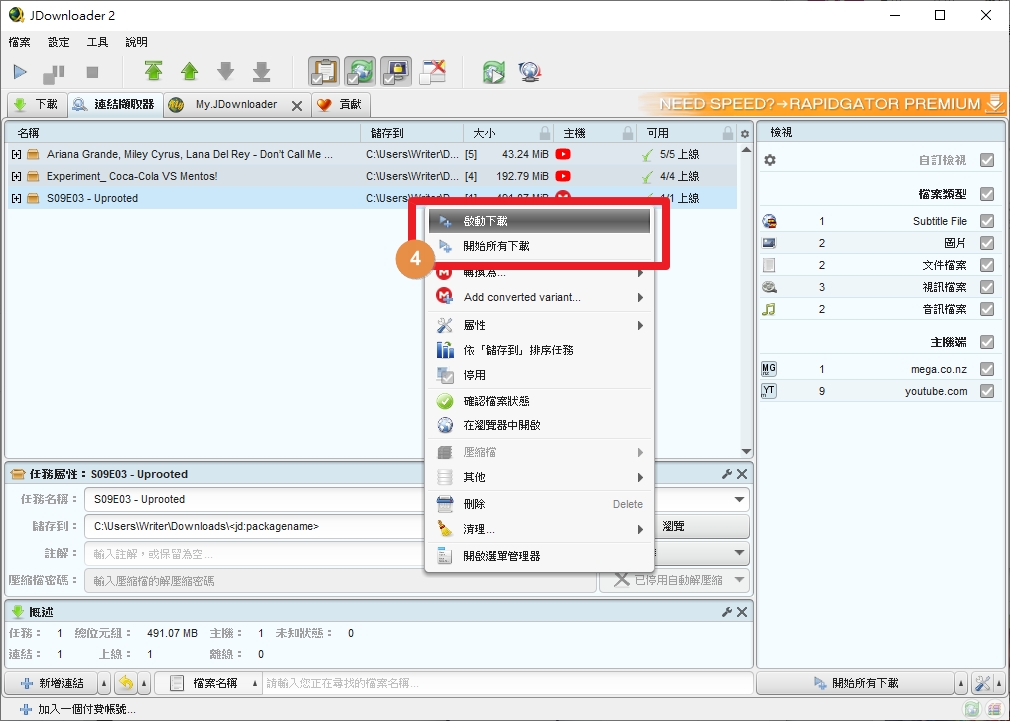
Task: Select 啟動下載 in context menu
Action: (539, 221)
